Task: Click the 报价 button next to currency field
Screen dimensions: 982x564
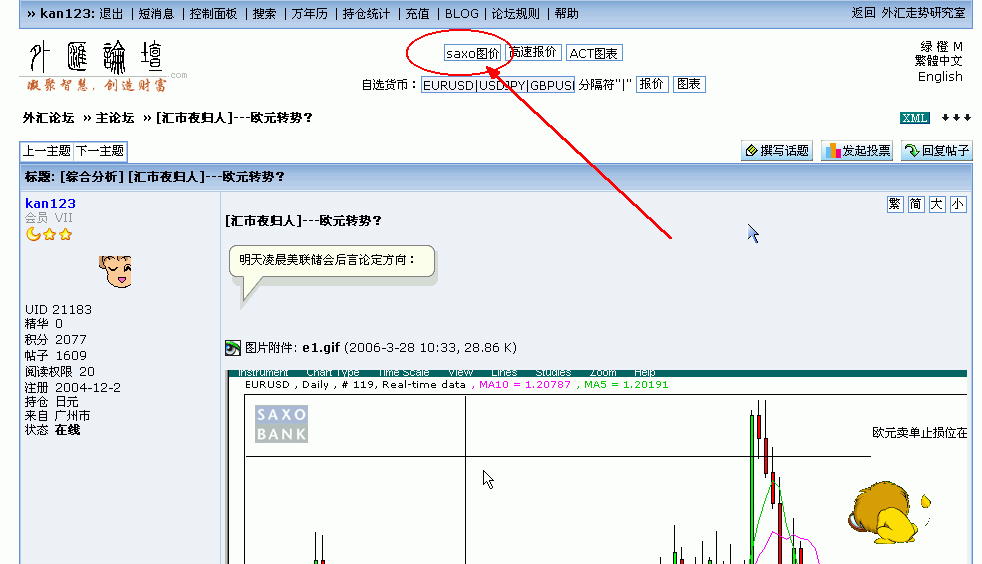Action: (x=652, y=84)
